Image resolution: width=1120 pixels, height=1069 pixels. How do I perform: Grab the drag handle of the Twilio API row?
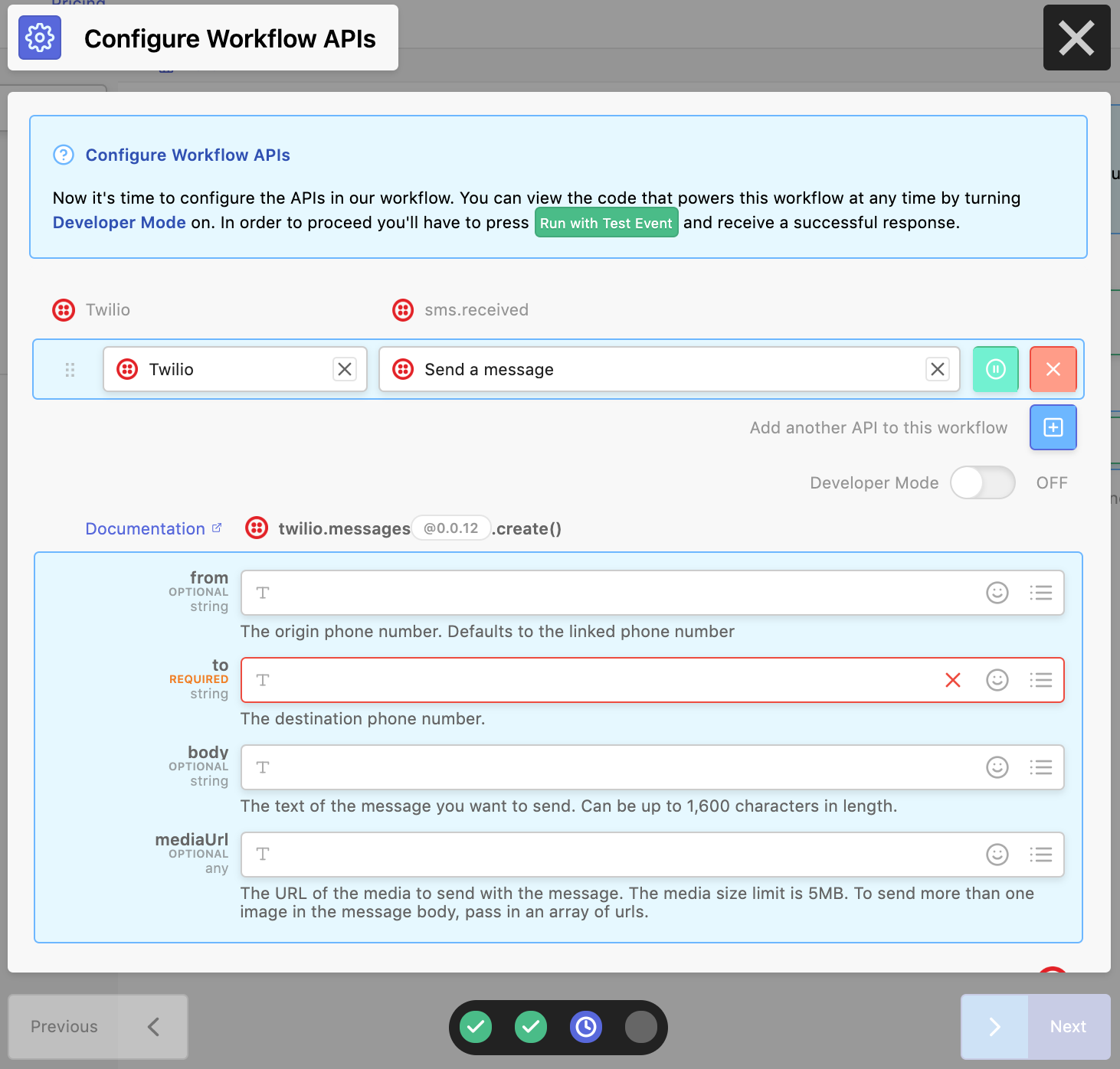coord(70,370)
